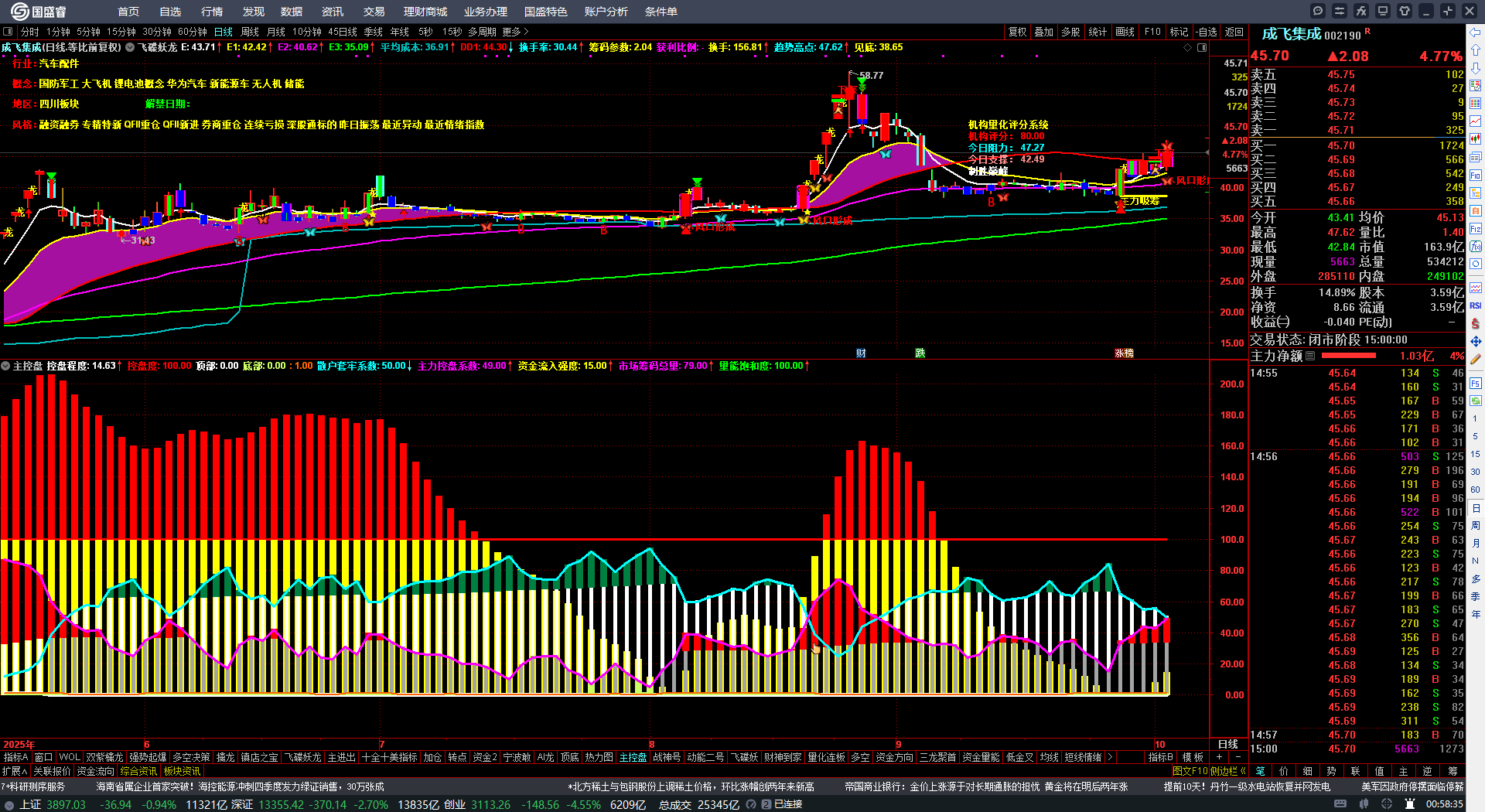Click the Guosheng Securities logo
The height and width of the screenshot is (812, 1485).
point(39,12)
